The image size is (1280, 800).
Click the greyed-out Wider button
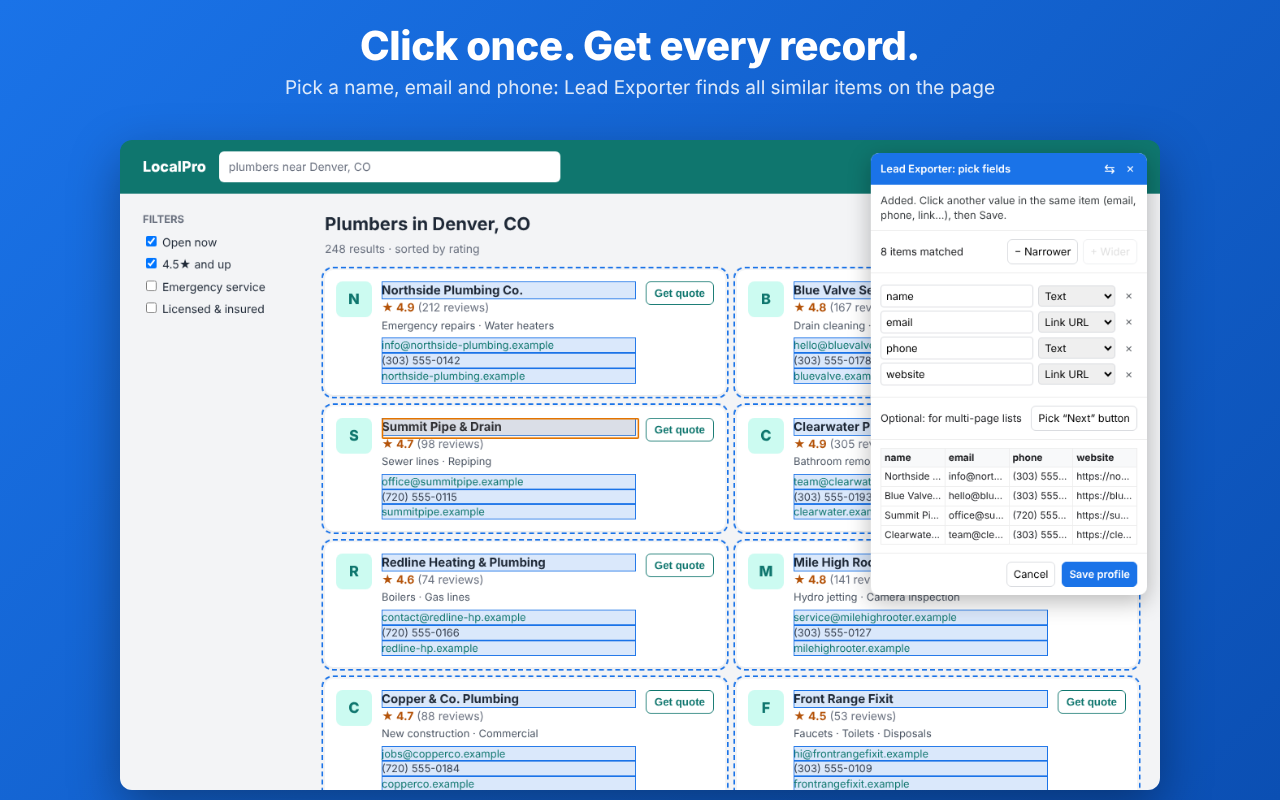click(1110, 252)
